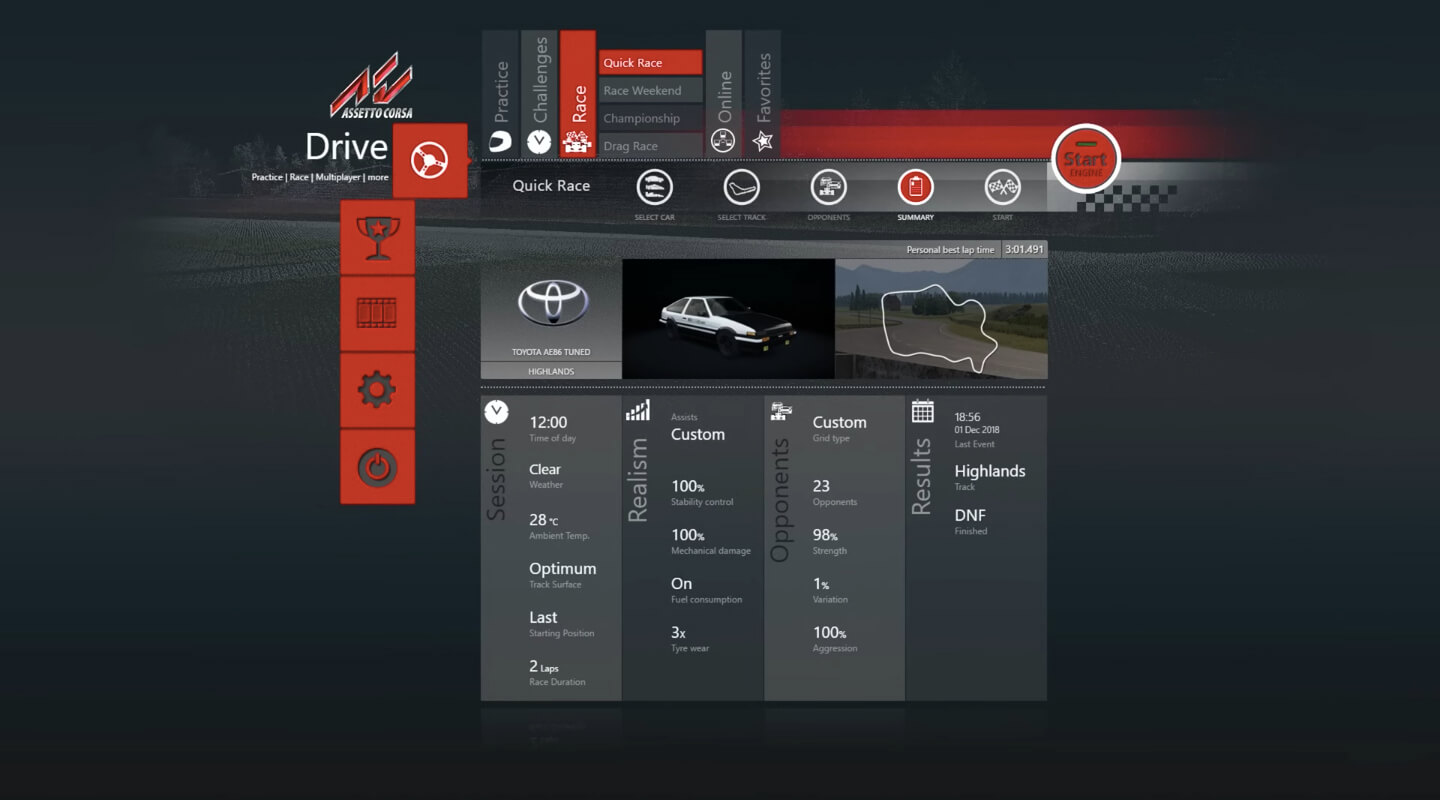Click the Opponents panel vertical heading
The image size is (1440, 800).
click(780, 500)
